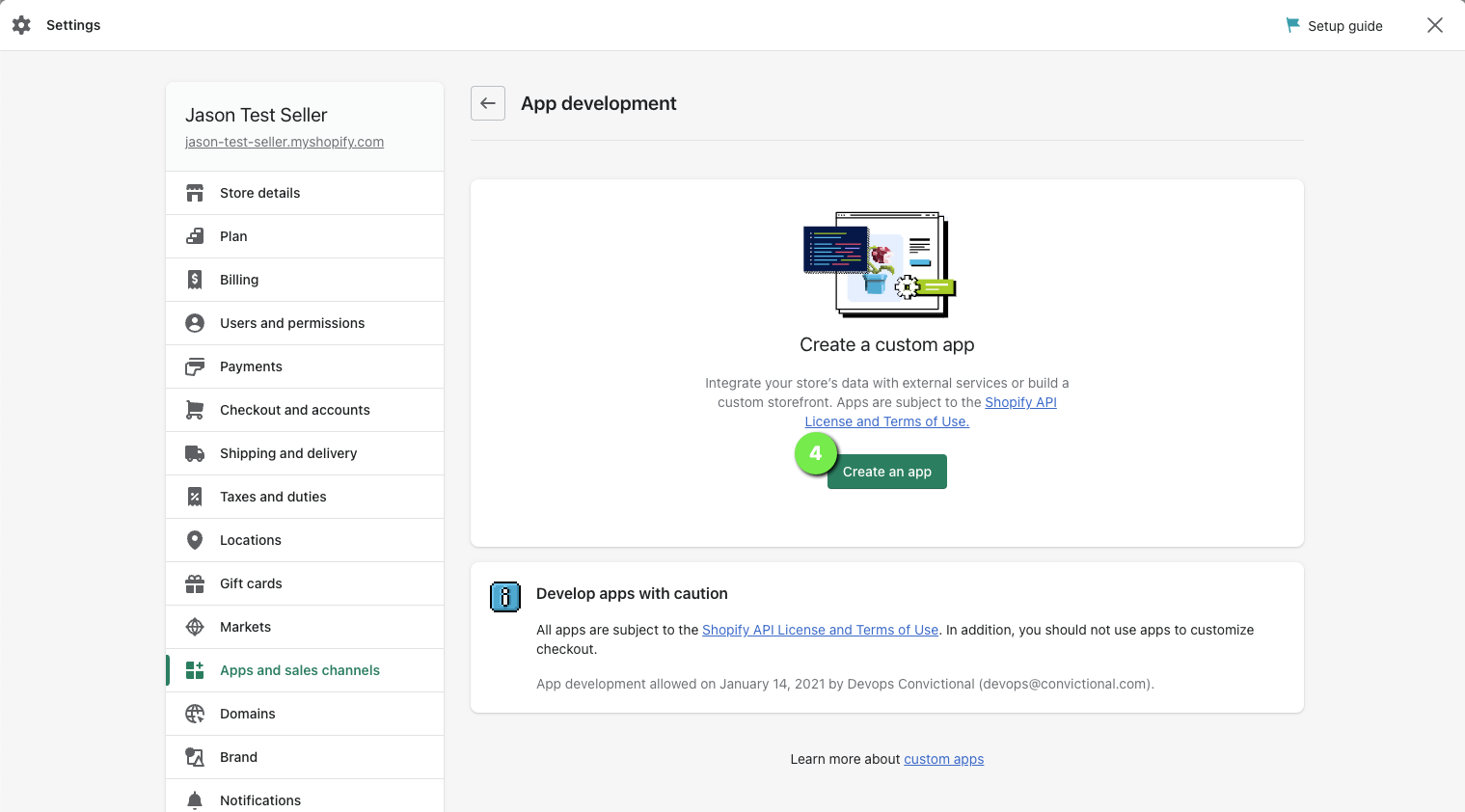Click the App development heading
The height and width of the screenshot is (812, 1465).
pyautogui.click(x=599, y=103)
